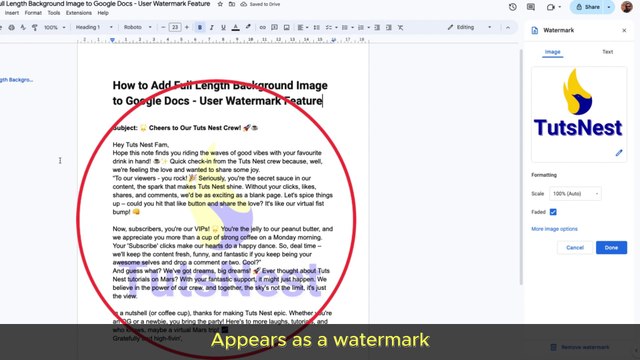Open the numbered list dropdown
This screenshot has height=360, width=640.
click(363, 27)
